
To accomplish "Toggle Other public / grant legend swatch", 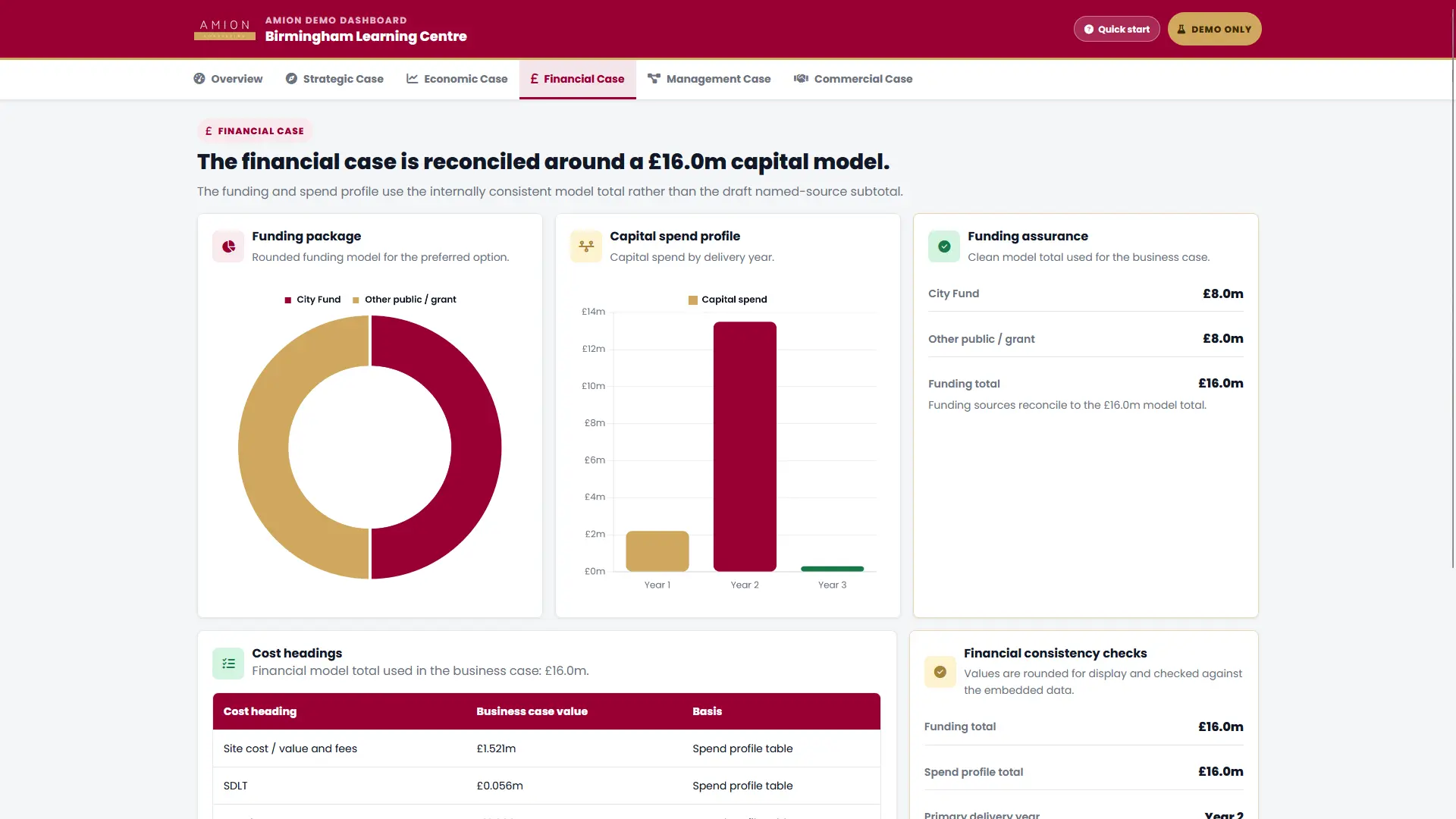I will click(356, 300).
